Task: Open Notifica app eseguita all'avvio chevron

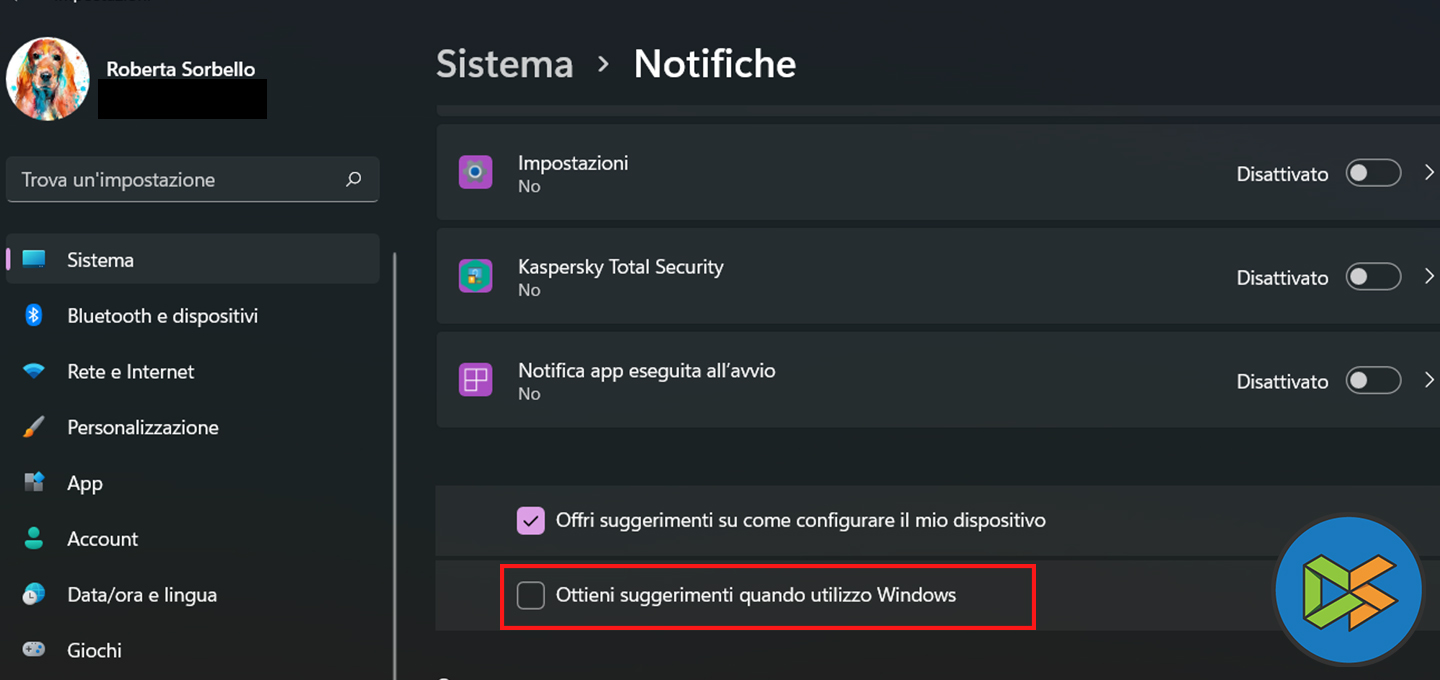Action: [x=1429, y=381]
